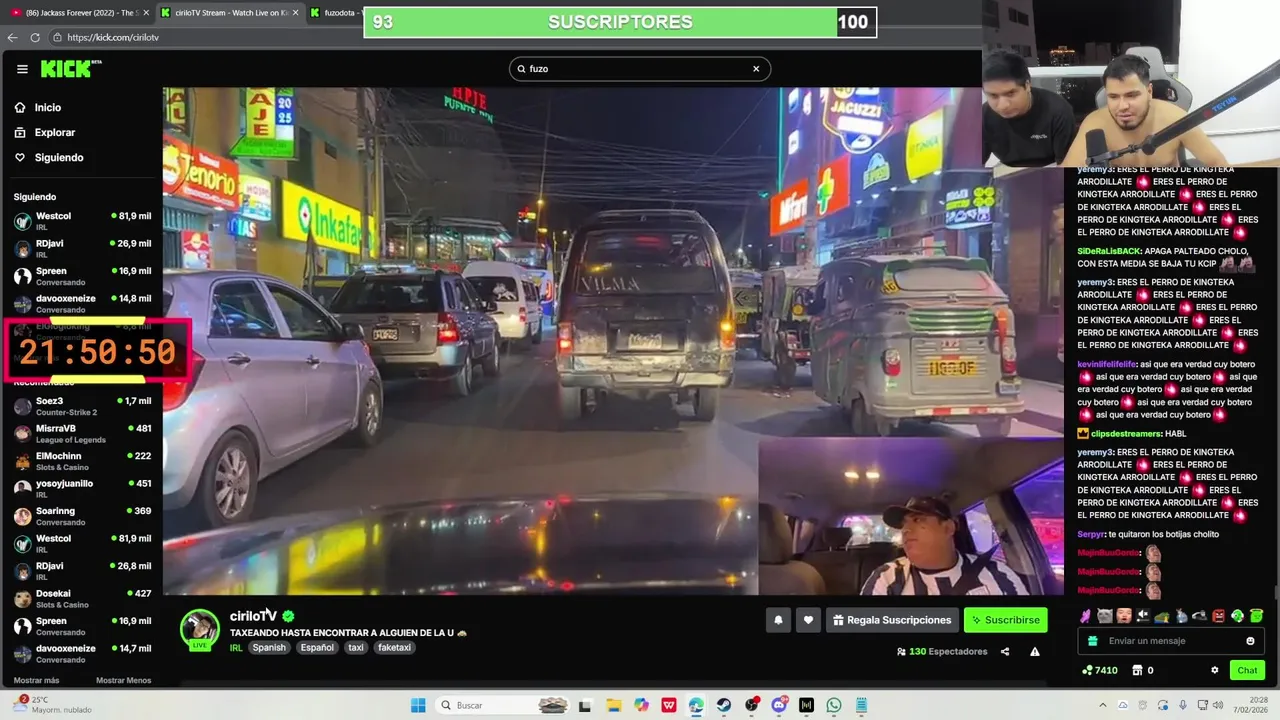1280x720 pixels.
Task: Open Steam from the taskbar
Action: [x=724, y=705]
